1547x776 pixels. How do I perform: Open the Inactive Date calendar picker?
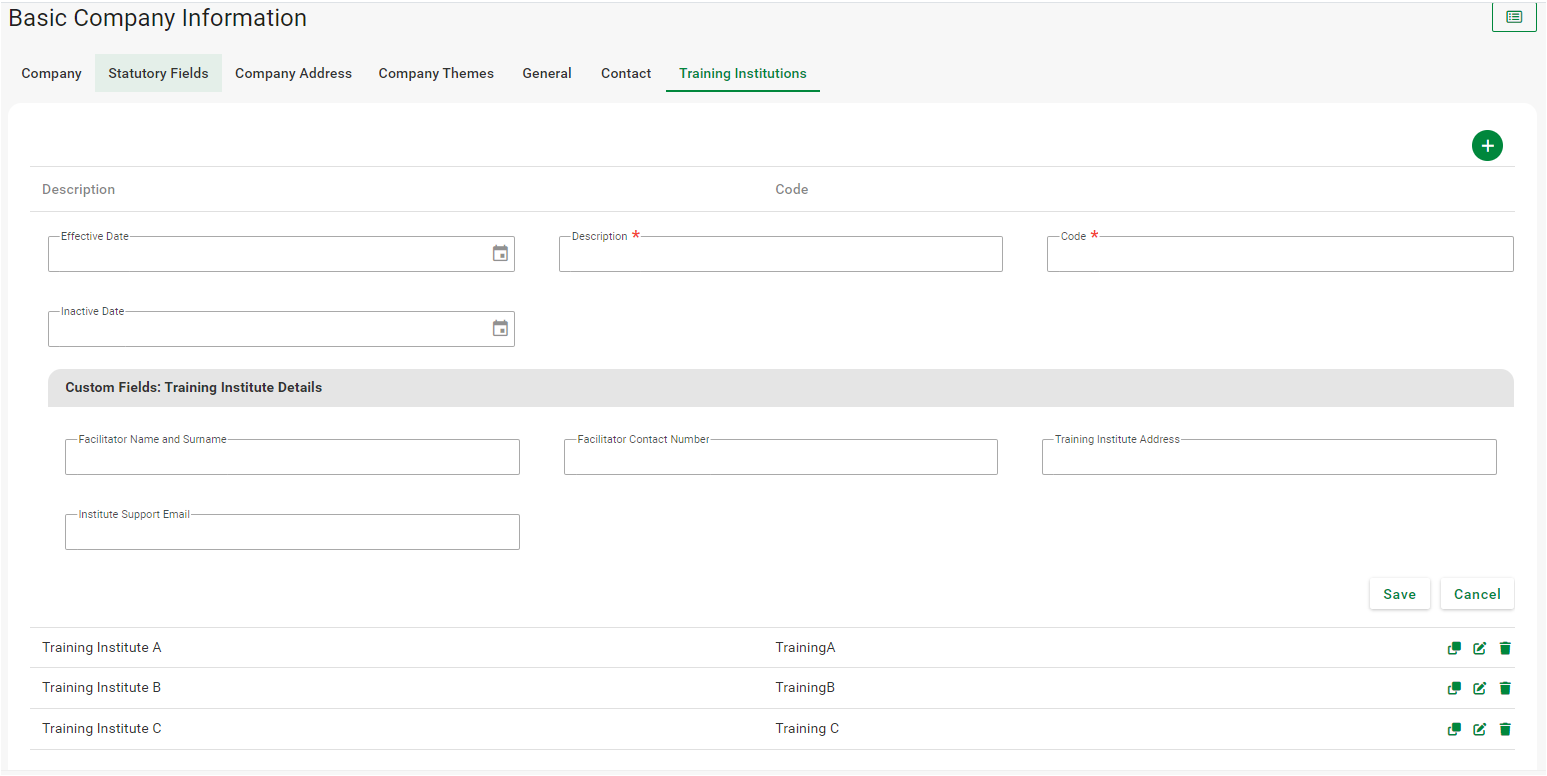coord(500,329)
